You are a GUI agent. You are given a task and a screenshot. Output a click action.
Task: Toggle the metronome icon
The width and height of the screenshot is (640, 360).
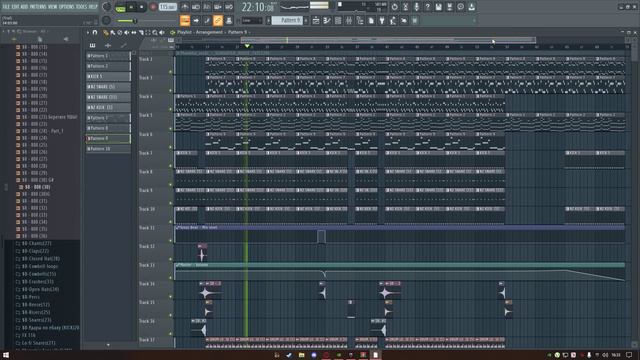pos(185,7)
